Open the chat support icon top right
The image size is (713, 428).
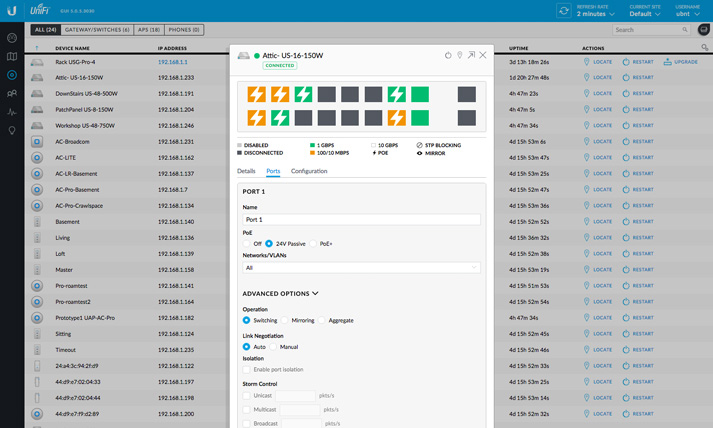pos(703,30)
